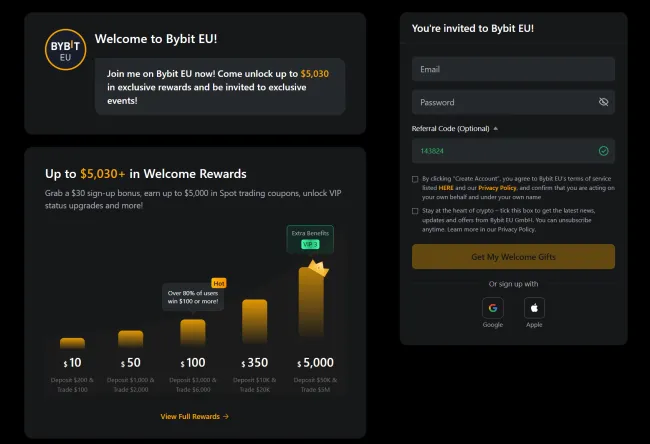Viewport: 650px width, 444px height.
Task: Click the $ 350 reward amount label
Action: pos(255,363)
